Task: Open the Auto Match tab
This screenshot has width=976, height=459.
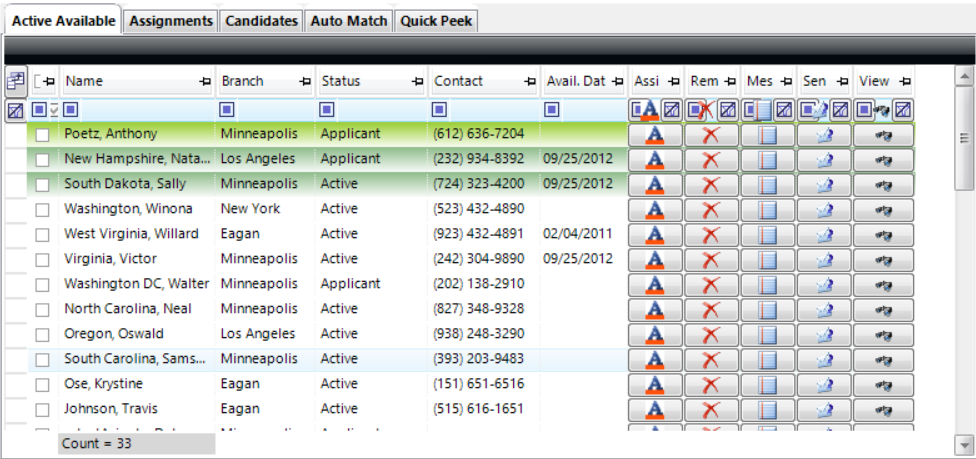Action: click(349, 20)
